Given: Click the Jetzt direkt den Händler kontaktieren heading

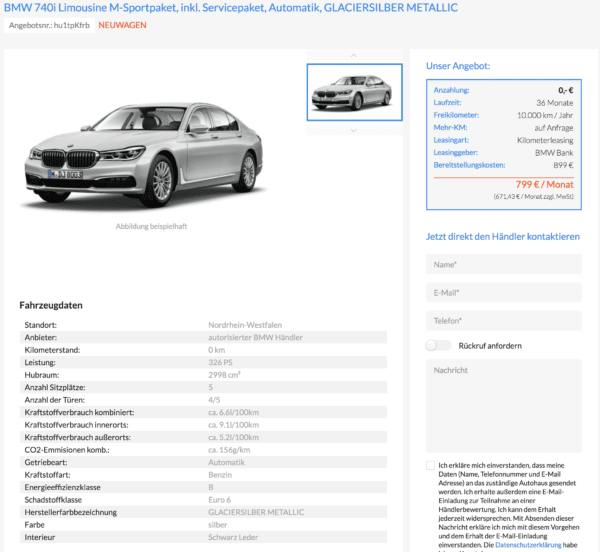Looking at the screenshot, I should tap(503, 236).
